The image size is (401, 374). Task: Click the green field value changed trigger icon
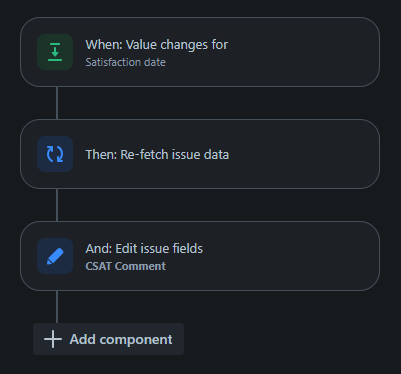[x=55, y=52]
